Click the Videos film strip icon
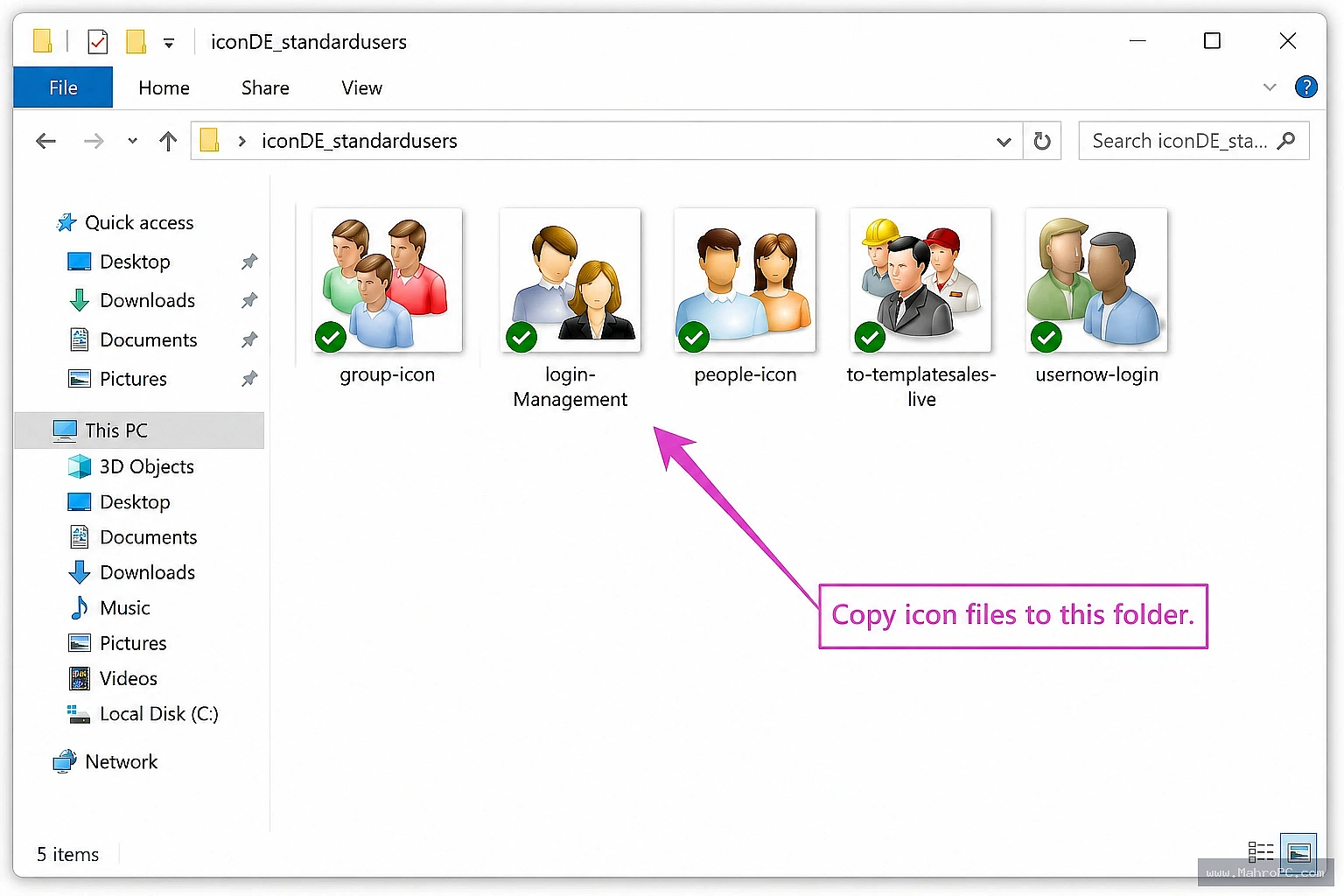Image resolution: width=1344 pixels, height=896 pixels. click(x=80, y=679)
